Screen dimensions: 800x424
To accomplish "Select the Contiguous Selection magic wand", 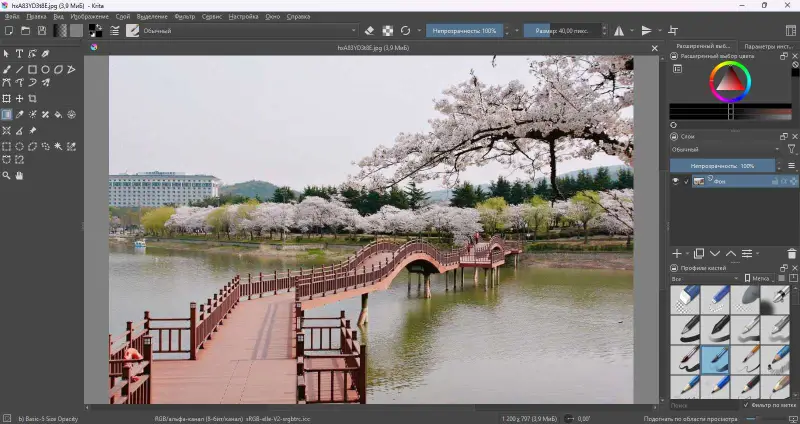I will pyautogui.click(x=58, y=146).
